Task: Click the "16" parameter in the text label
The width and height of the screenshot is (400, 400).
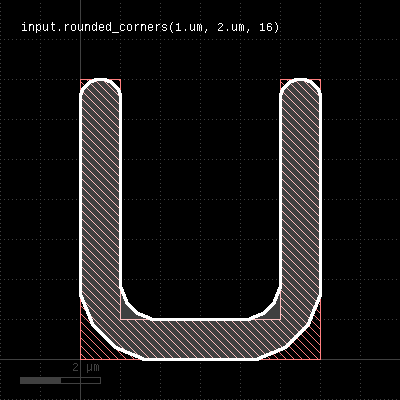Action: [266, 27]
